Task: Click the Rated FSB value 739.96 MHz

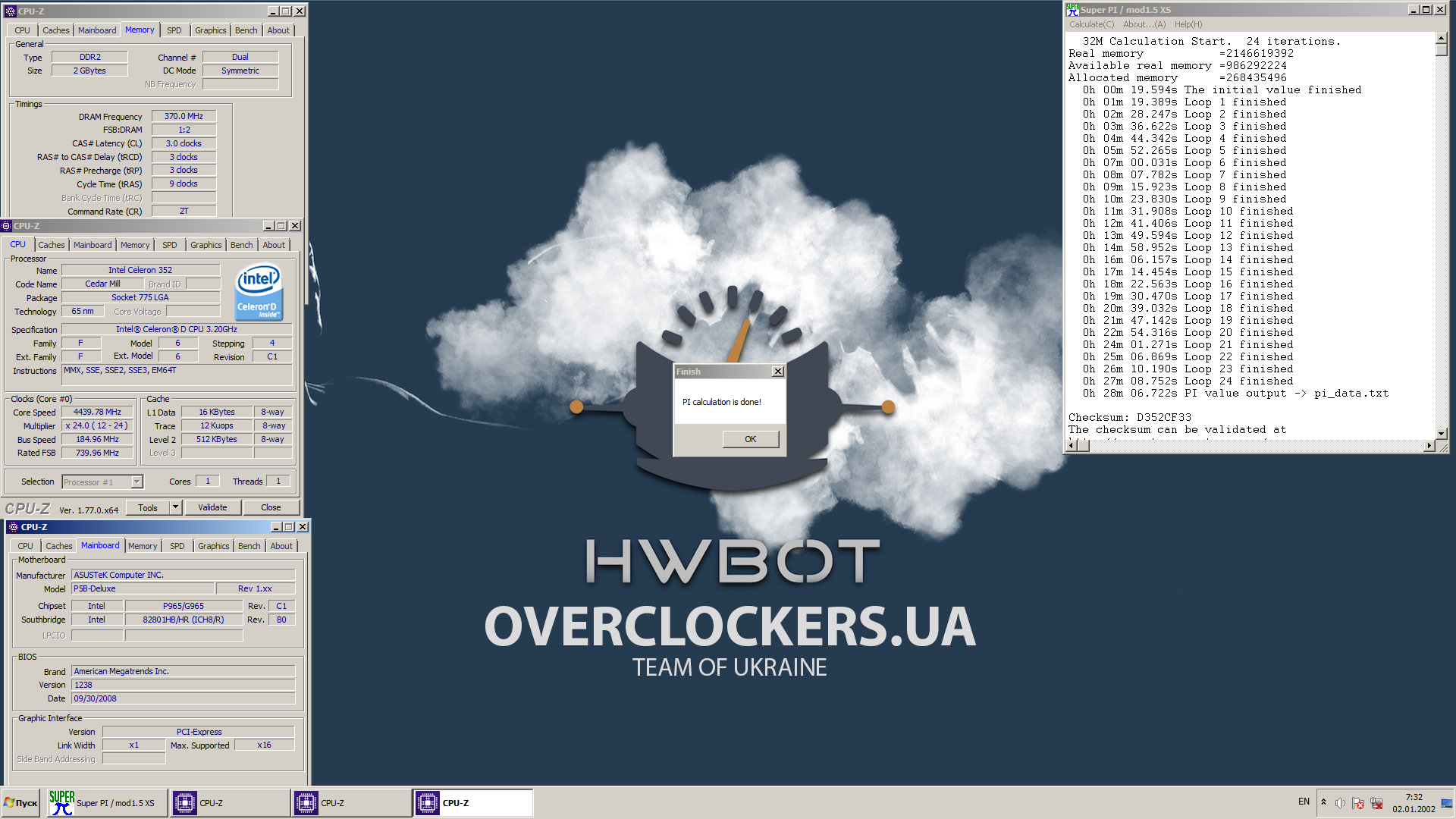Action: (97, 453)
